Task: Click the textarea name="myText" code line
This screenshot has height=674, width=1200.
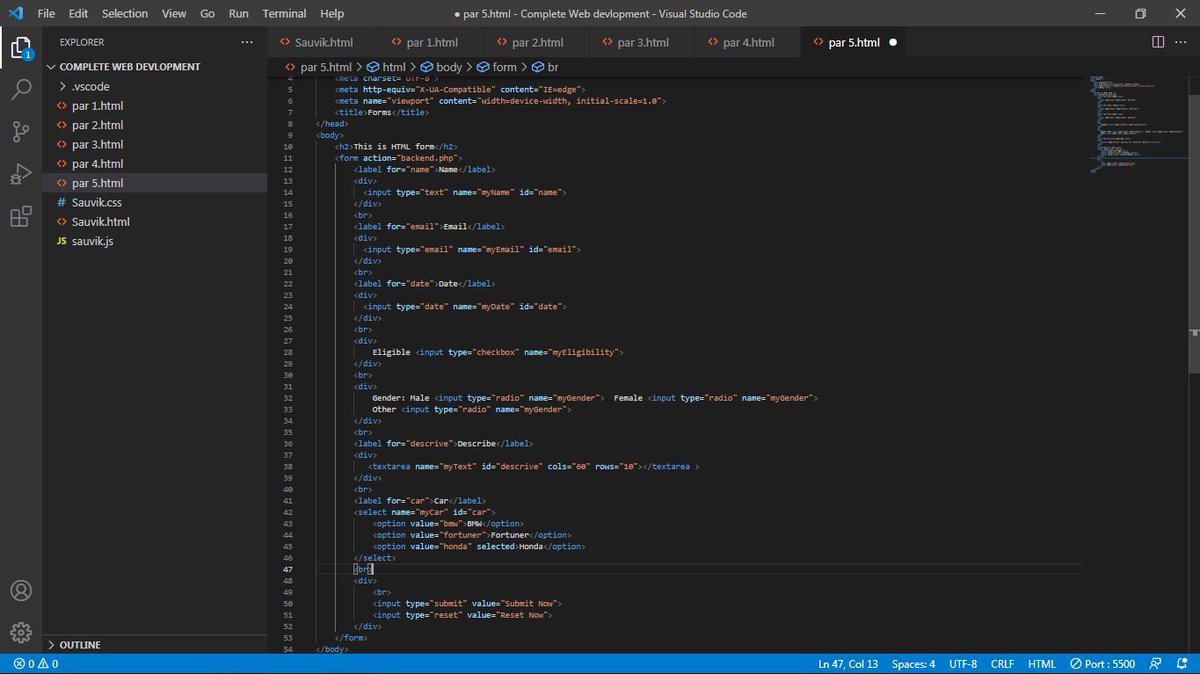Action: coord(533,466)
